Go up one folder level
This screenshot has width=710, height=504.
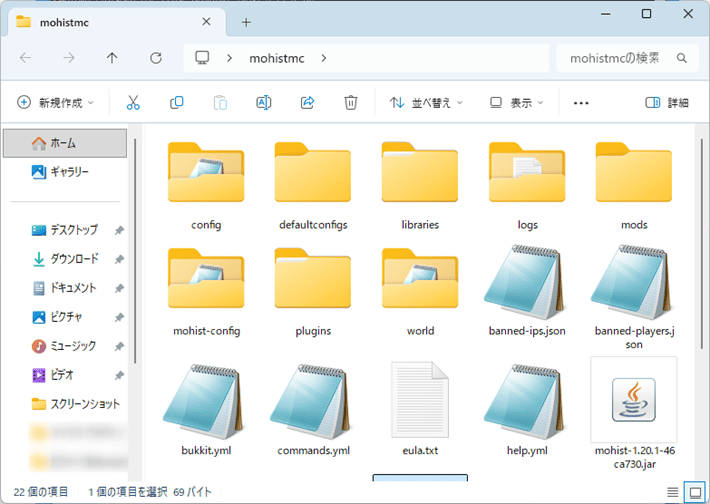pyautogui.click(x=112, y=58)
